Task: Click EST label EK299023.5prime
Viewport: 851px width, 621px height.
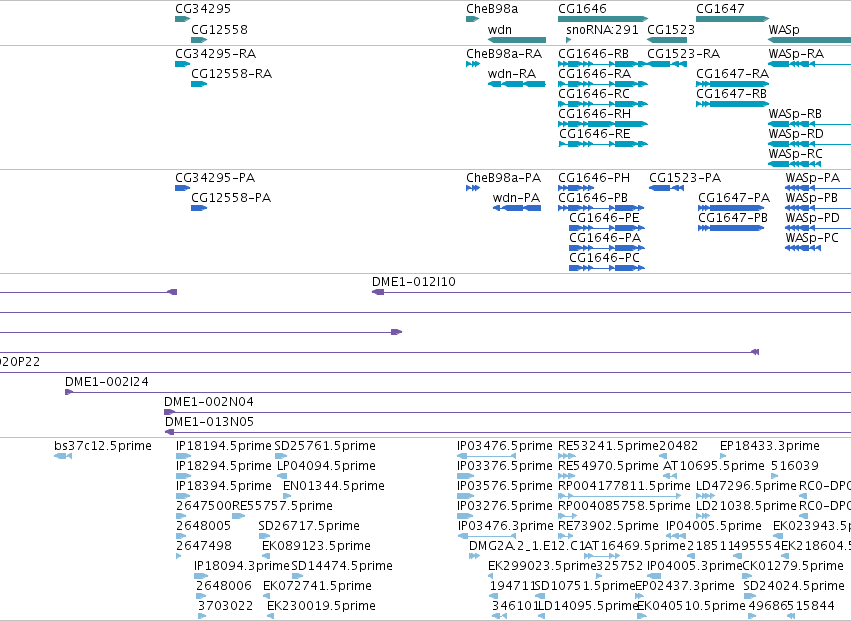Action: pyautogui.click(x=542, y=566)
